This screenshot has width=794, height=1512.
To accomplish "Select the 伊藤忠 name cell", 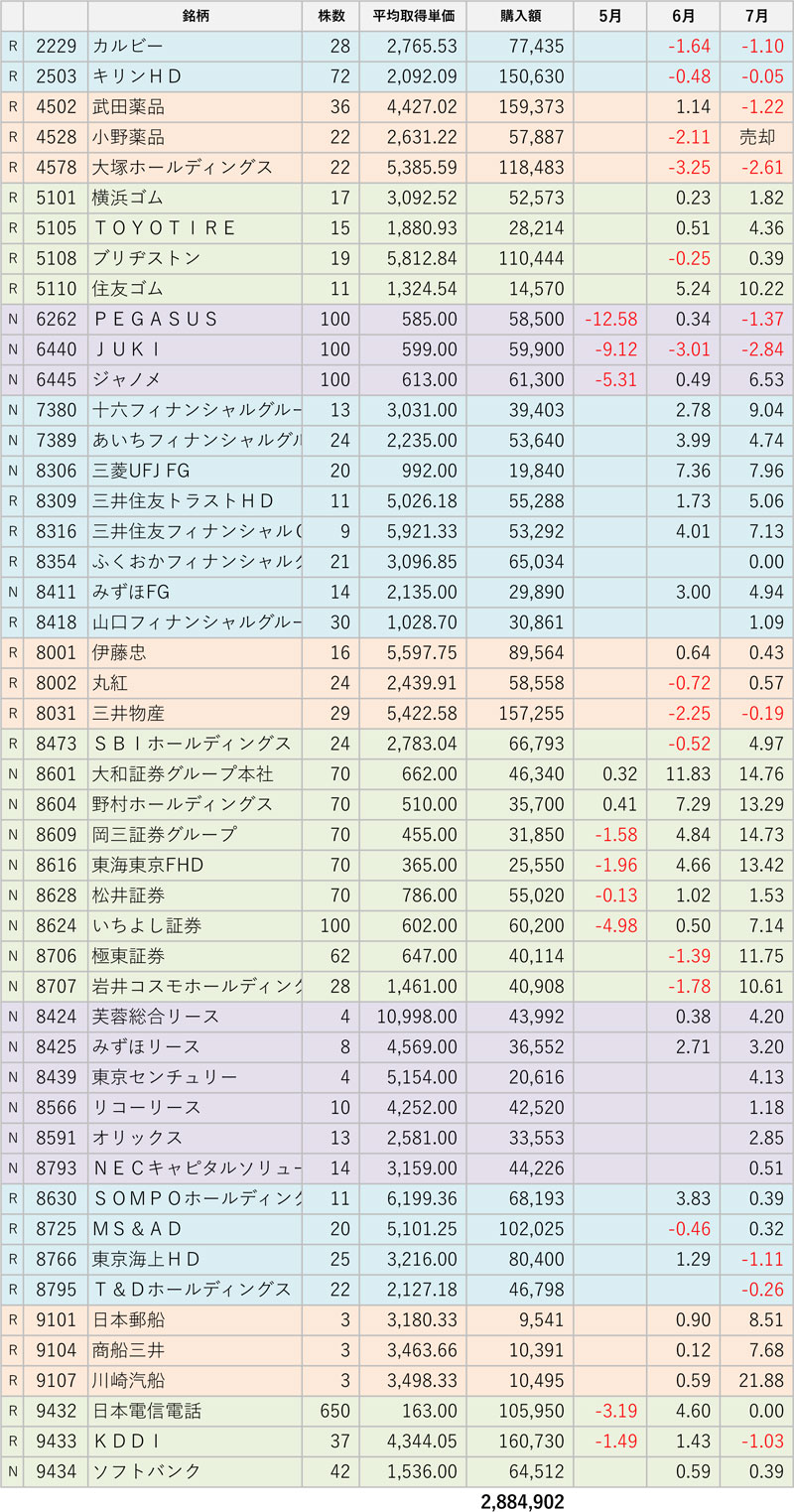I will coord(195,653).
